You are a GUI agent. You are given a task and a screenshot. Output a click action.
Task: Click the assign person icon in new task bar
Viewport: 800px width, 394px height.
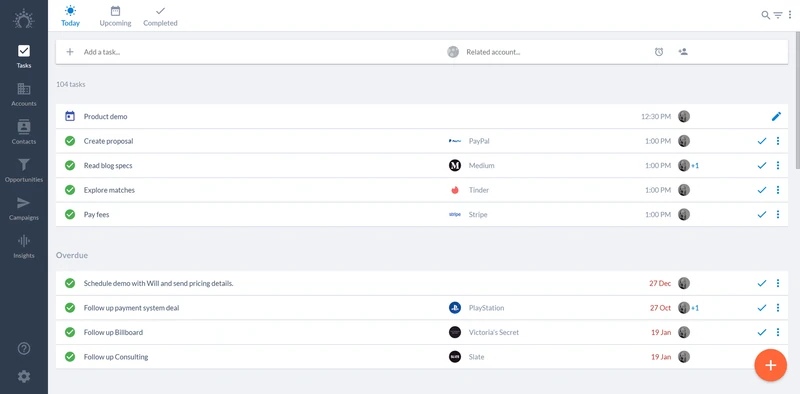(683, 52)
